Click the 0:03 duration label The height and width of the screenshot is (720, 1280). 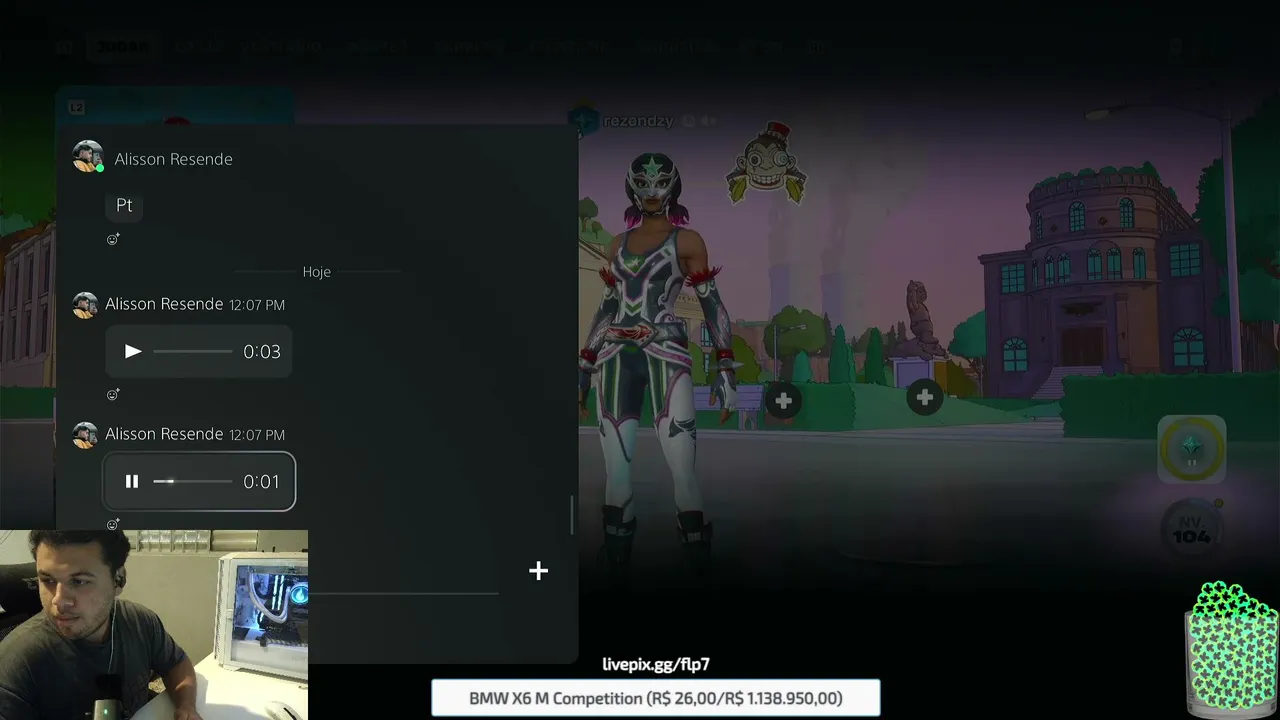pyautogui.click(x=262, y=351)
